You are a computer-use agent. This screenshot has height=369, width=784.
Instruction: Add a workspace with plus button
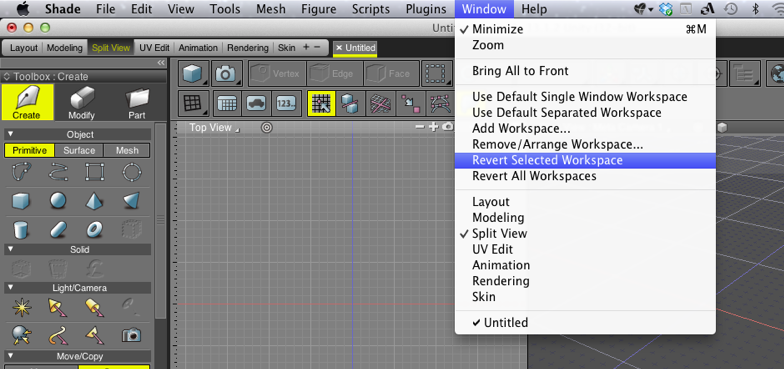[306, 48]
